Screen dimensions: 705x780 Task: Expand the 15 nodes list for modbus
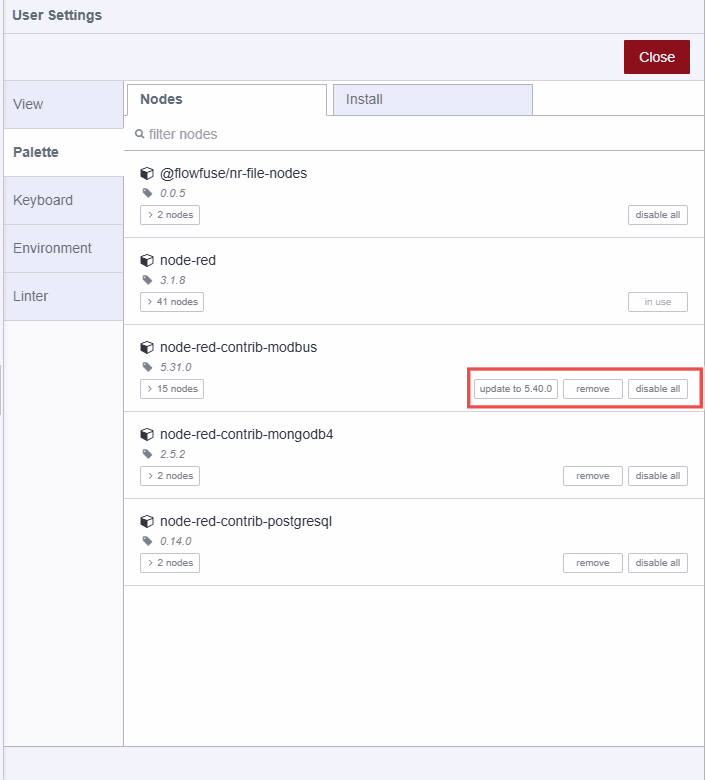171,389
